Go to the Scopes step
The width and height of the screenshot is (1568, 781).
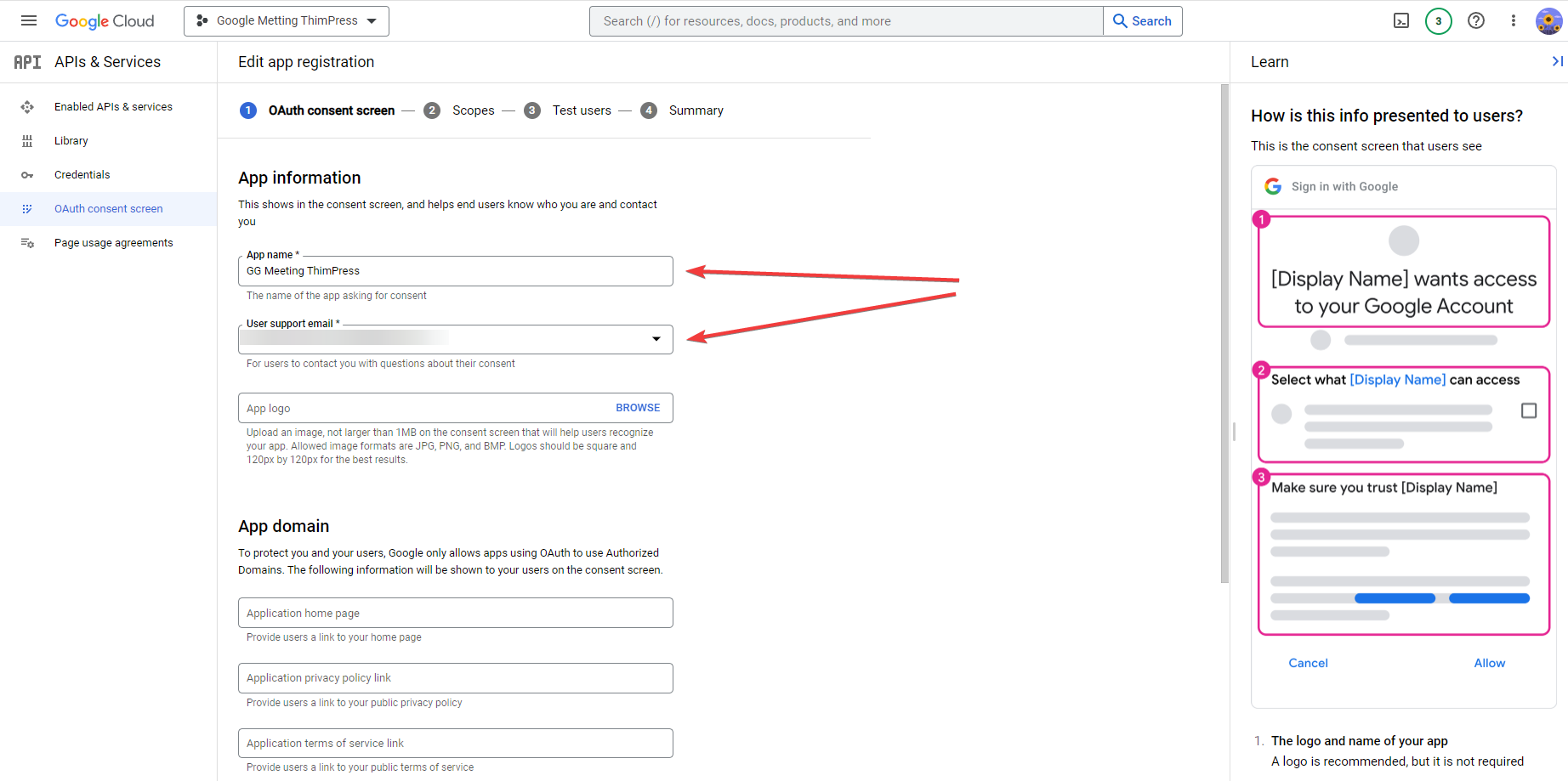tap(473, 110)
